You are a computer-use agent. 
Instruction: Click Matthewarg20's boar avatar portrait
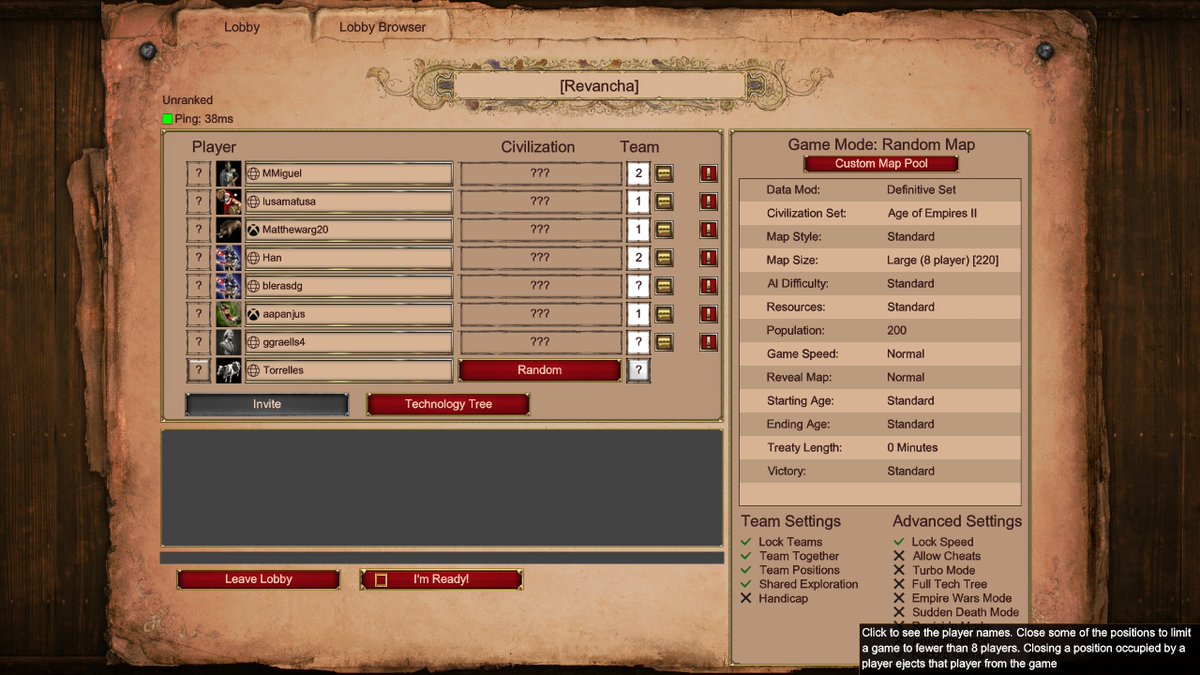click(229, 230)
